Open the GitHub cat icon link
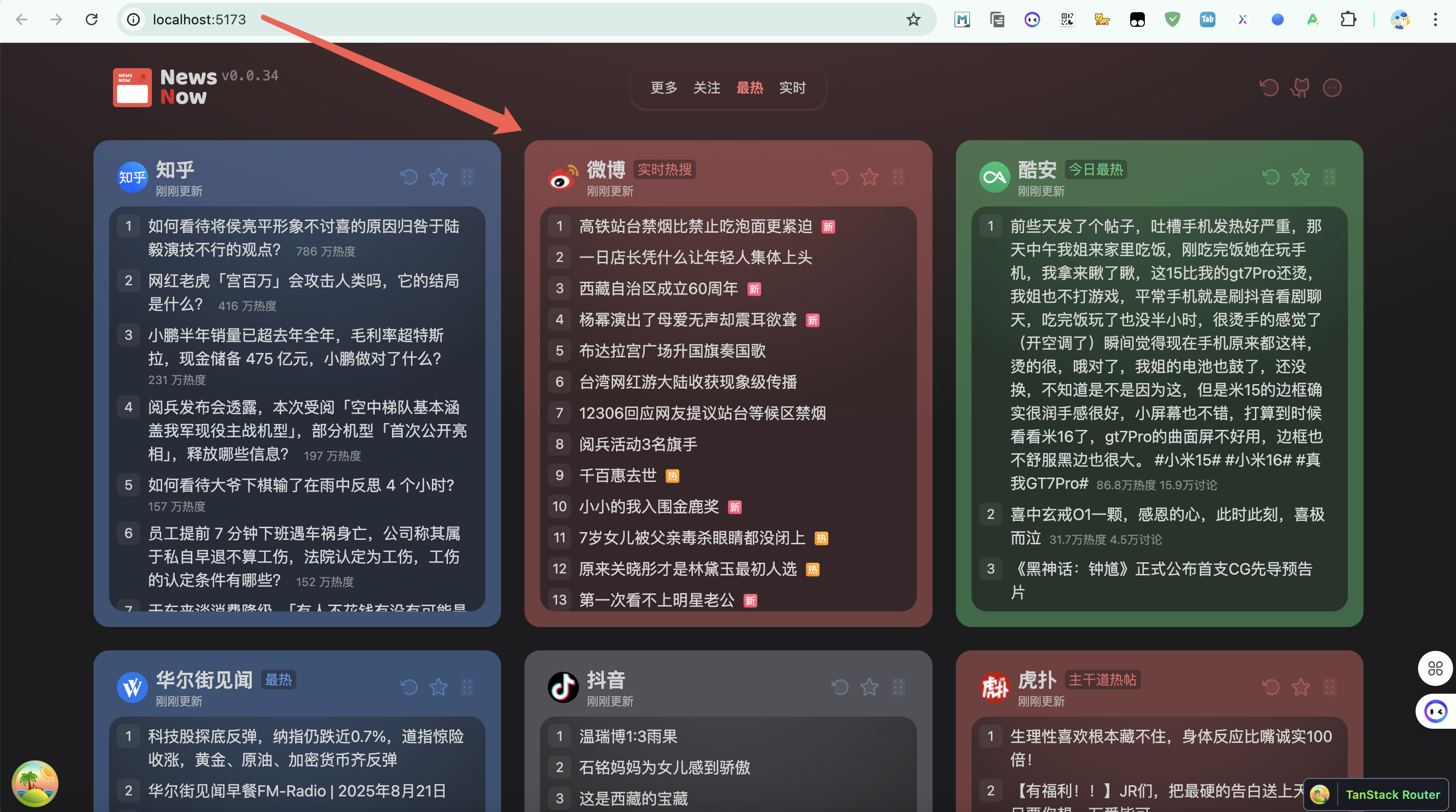The image size is (1456, 812). pyautogui.click(x=1300, y=88)
